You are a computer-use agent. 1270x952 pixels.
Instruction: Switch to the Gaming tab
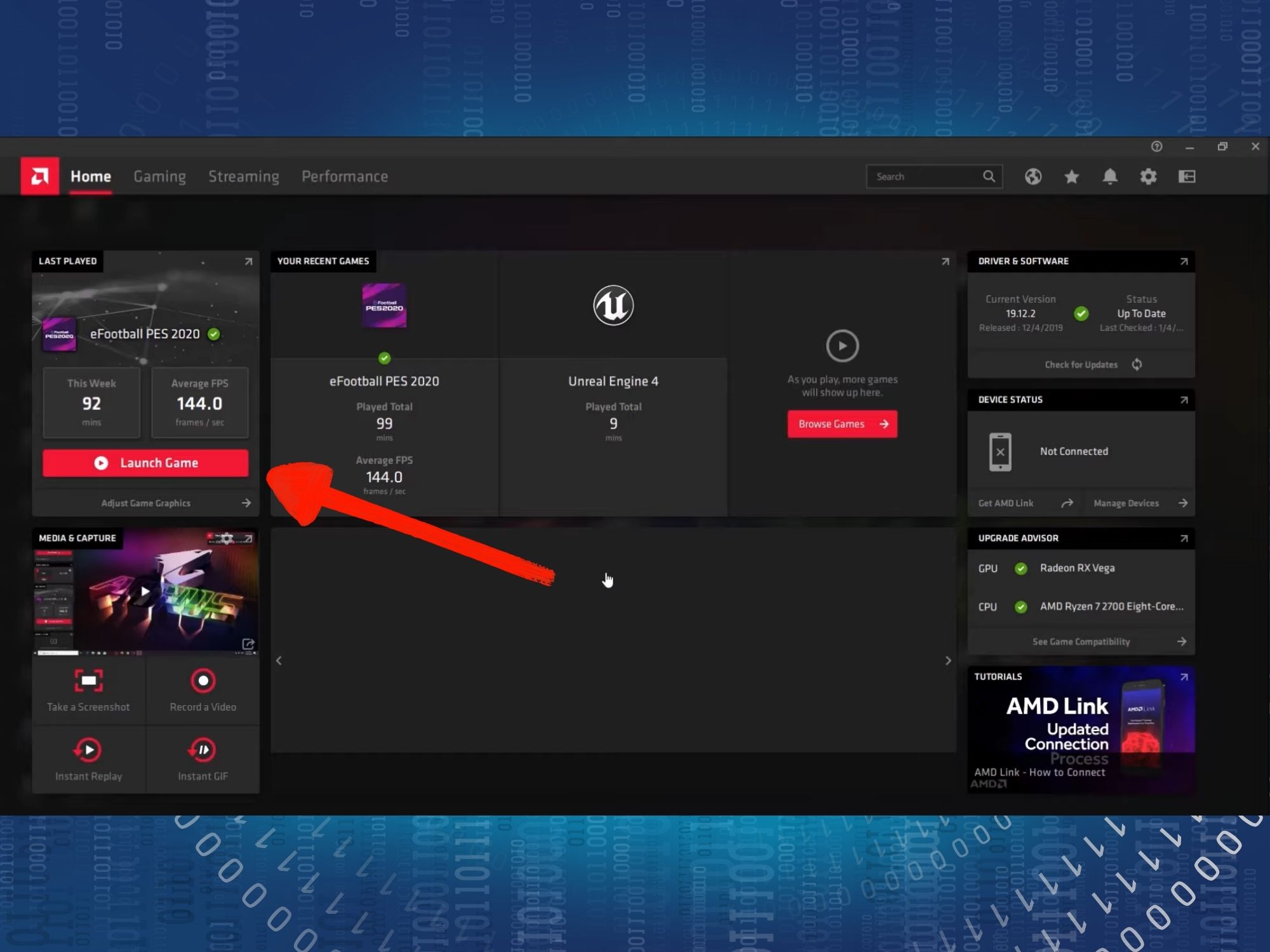click(x=159, y=176)
